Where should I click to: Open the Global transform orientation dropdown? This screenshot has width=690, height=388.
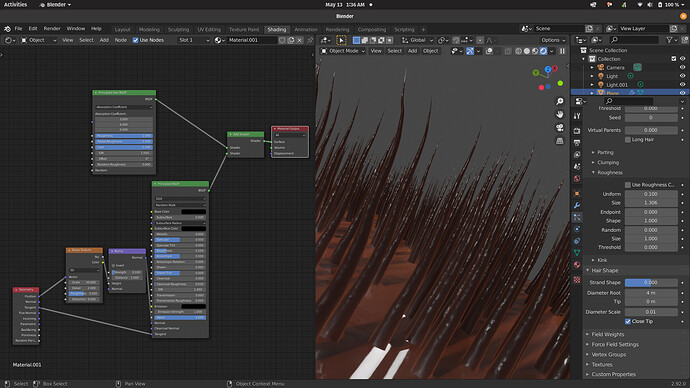point(417,40)
